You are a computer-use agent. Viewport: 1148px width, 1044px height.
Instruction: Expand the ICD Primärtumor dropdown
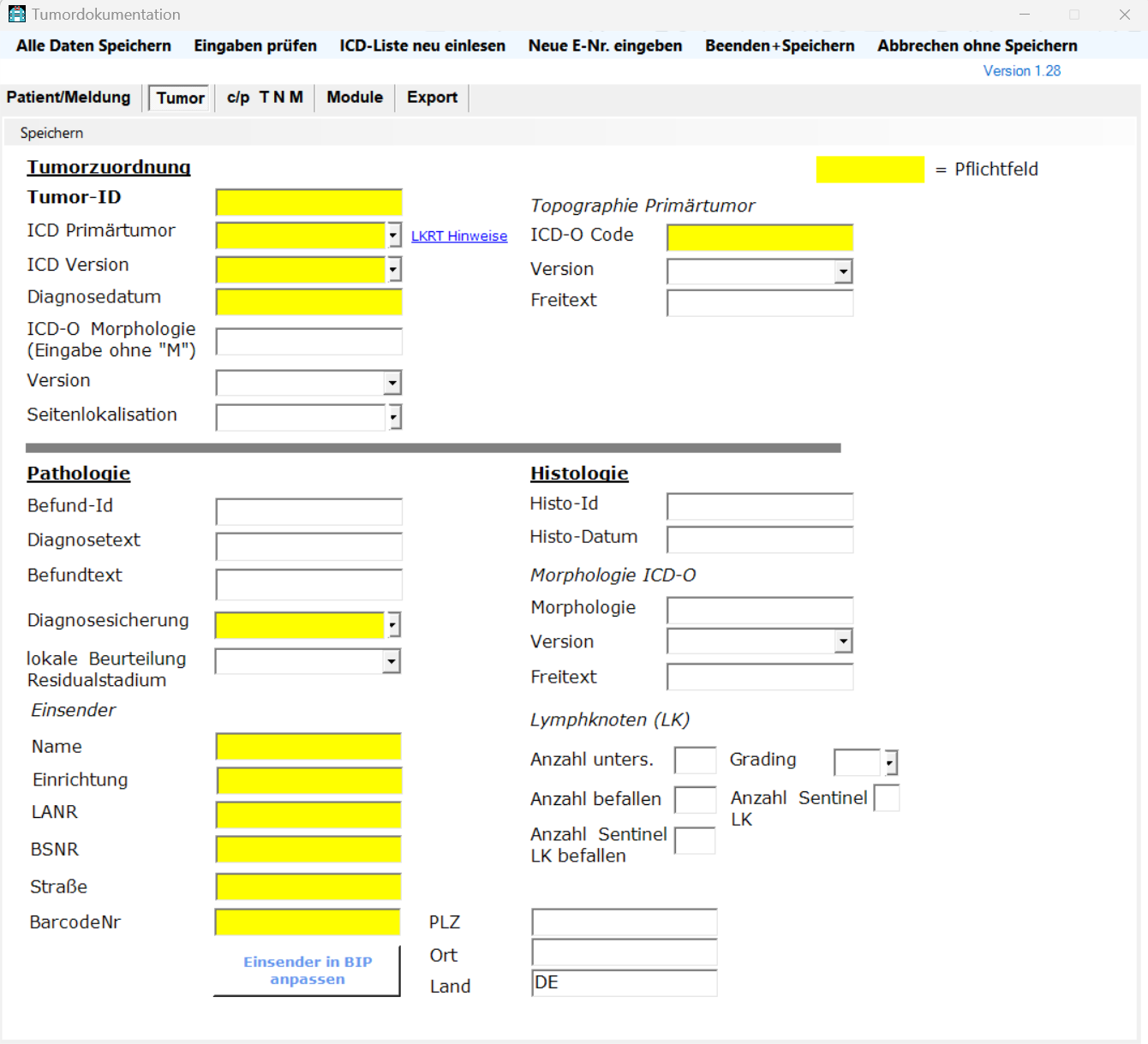coord(393,235)
